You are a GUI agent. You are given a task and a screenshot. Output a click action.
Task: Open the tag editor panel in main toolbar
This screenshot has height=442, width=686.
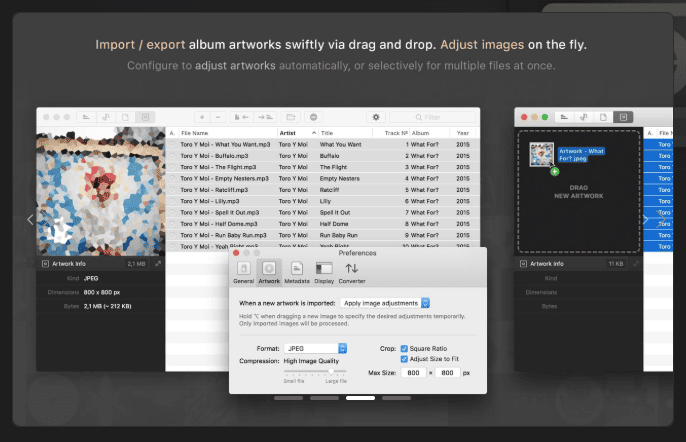pyautogui.click(x=86, y=117)
